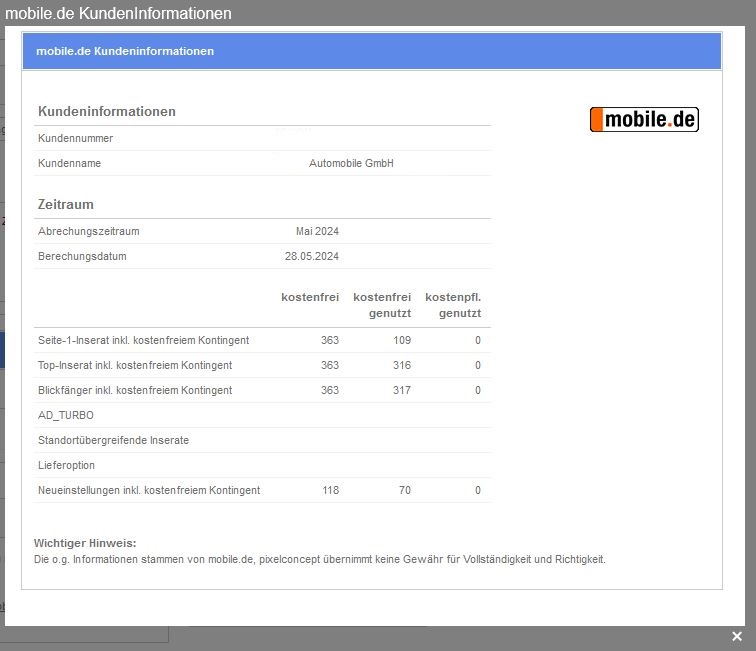
Task: Click the 'Top-Inserat inkl. kostenfreiem Kontingent' row label
Action: click(135, 366)
